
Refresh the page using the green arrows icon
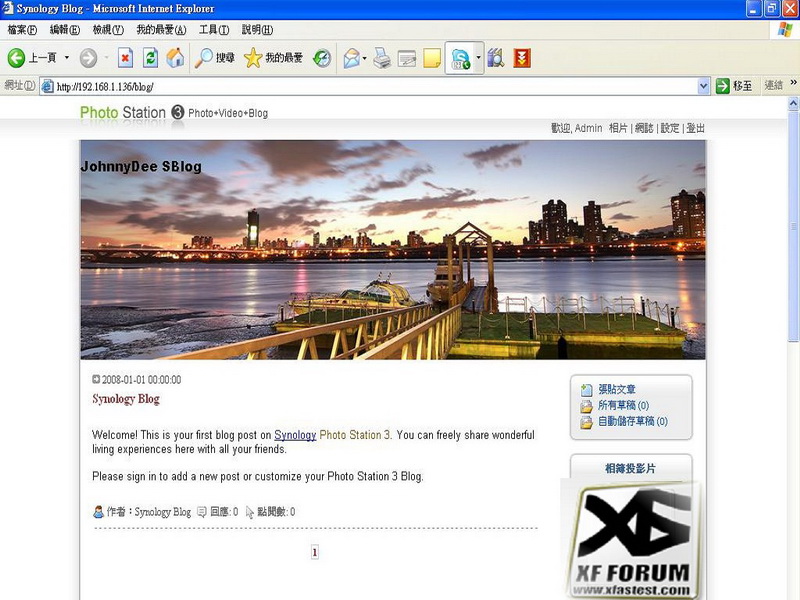coord(151,58)
